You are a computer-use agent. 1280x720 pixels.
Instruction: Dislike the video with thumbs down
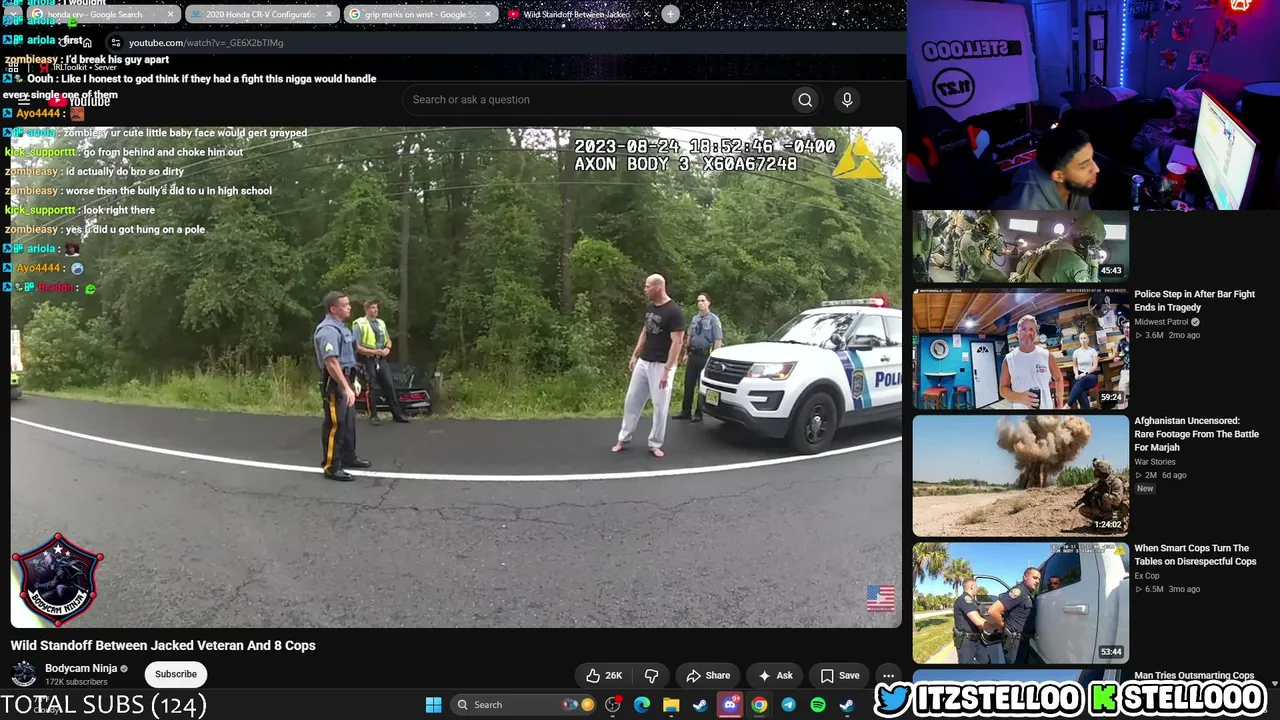[x=651, y=675]
